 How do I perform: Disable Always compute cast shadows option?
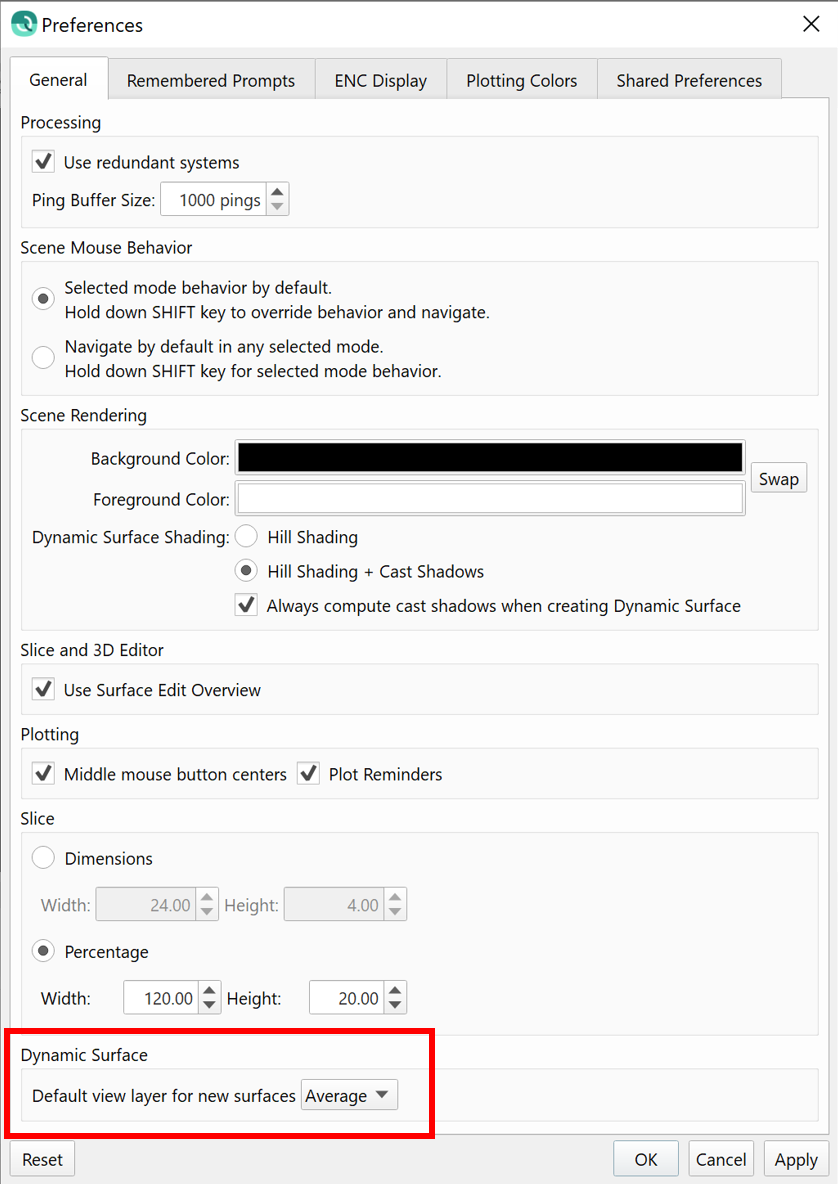click(x=246, y=605)
